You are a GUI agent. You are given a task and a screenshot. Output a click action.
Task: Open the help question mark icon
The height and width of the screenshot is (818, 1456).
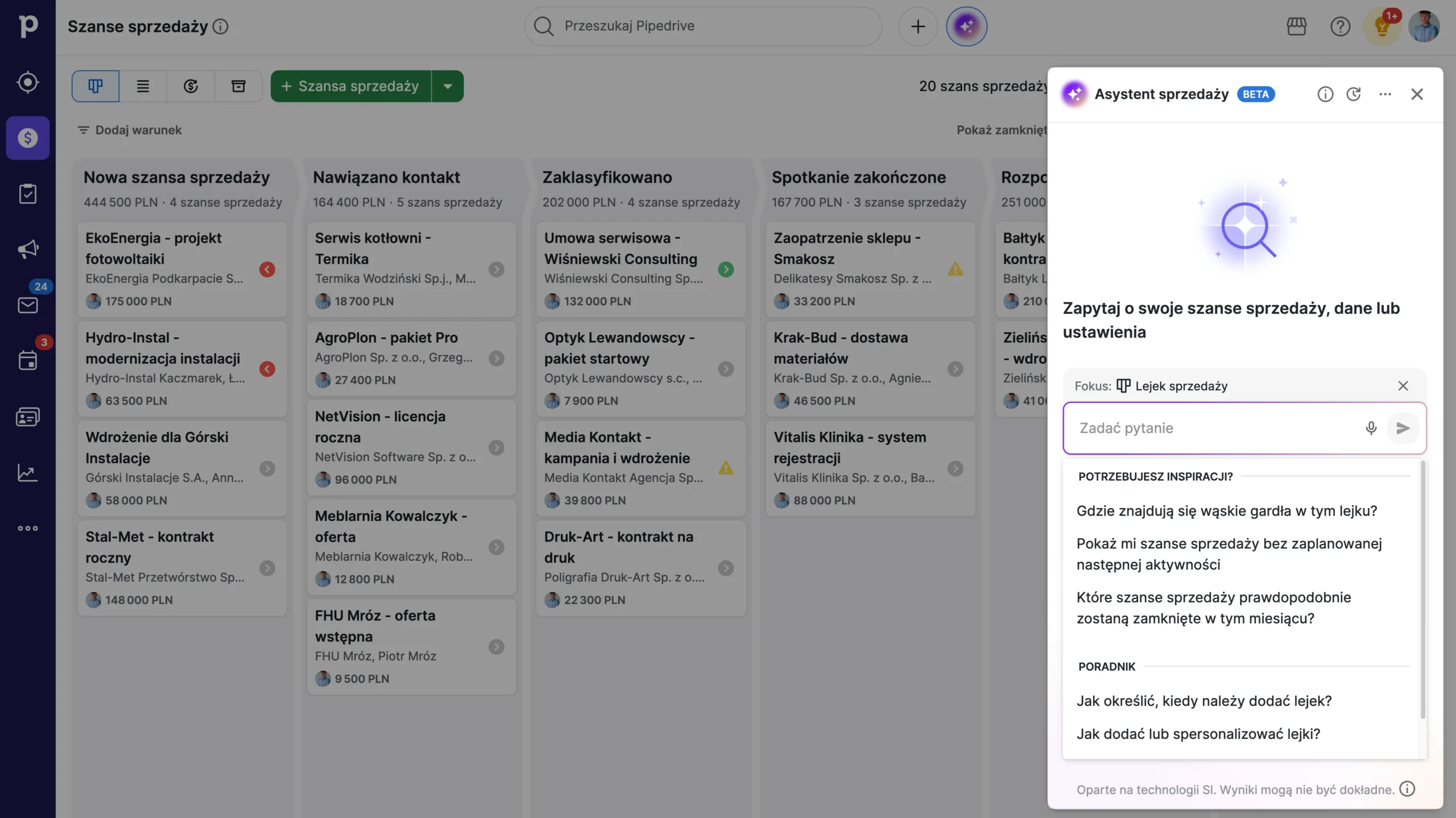tap(1340, 26)
